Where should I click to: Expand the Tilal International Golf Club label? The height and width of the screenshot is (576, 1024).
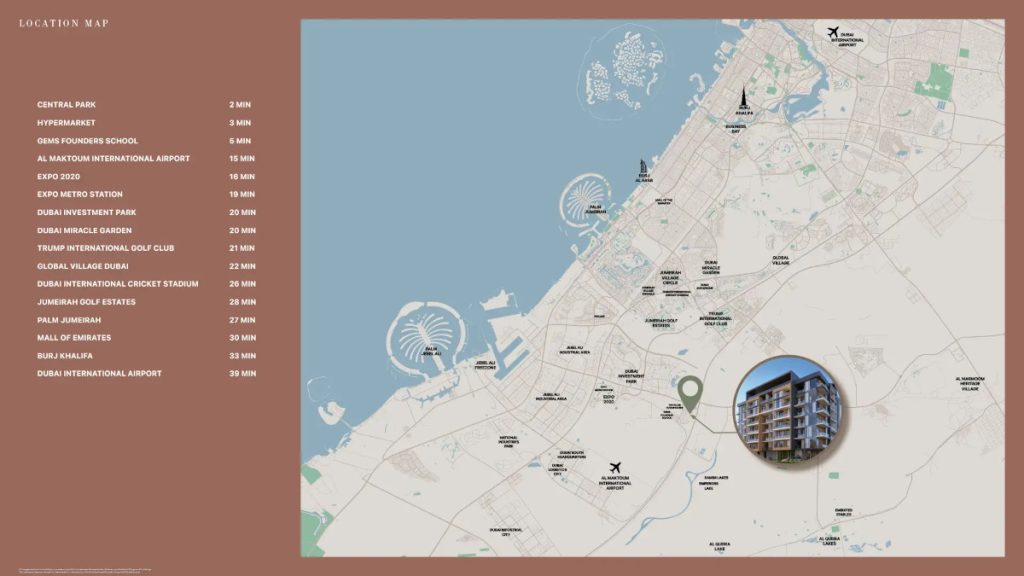tap(716, 320)
